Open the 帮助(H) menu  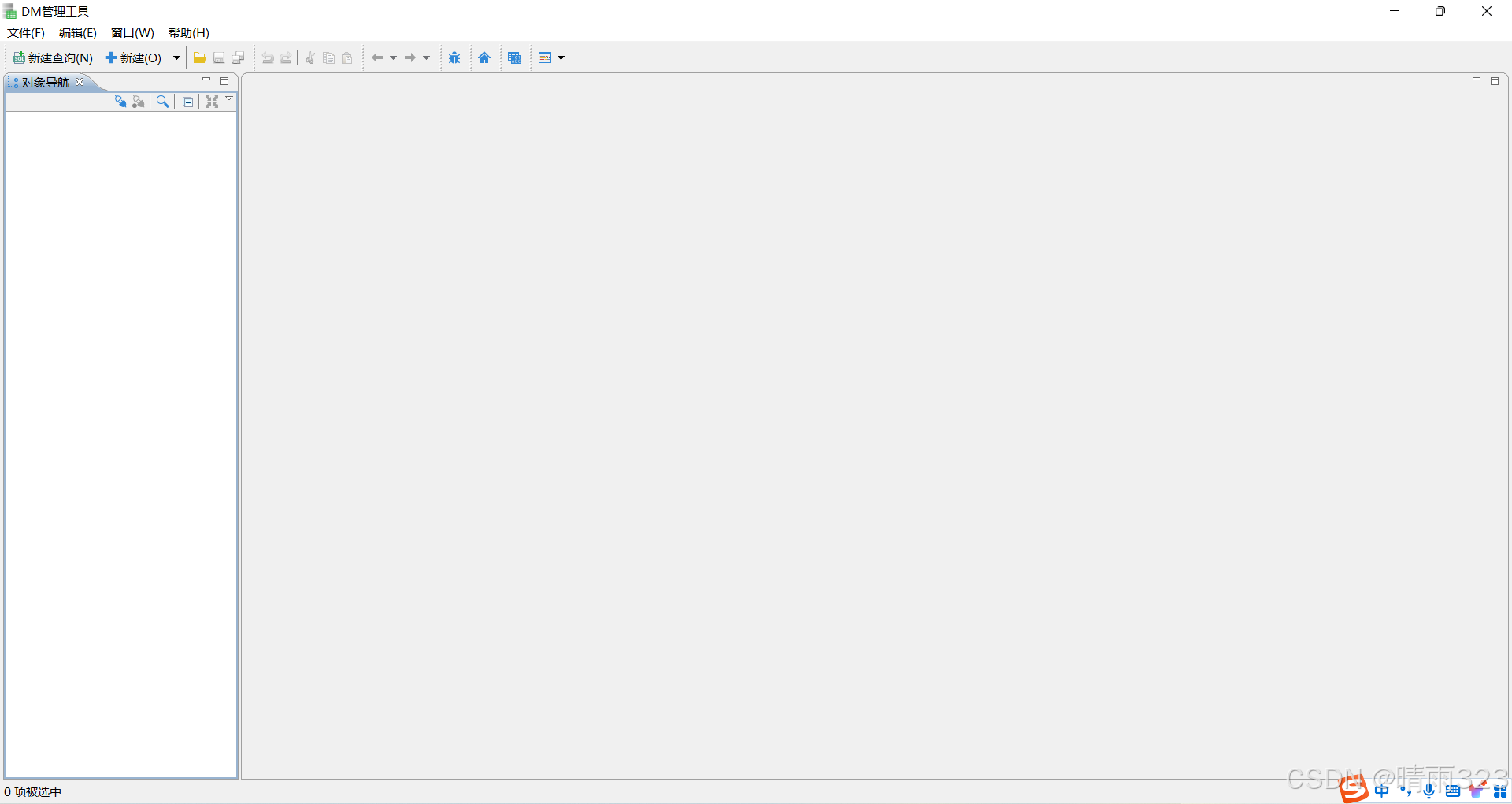click(x=189, y=32)
